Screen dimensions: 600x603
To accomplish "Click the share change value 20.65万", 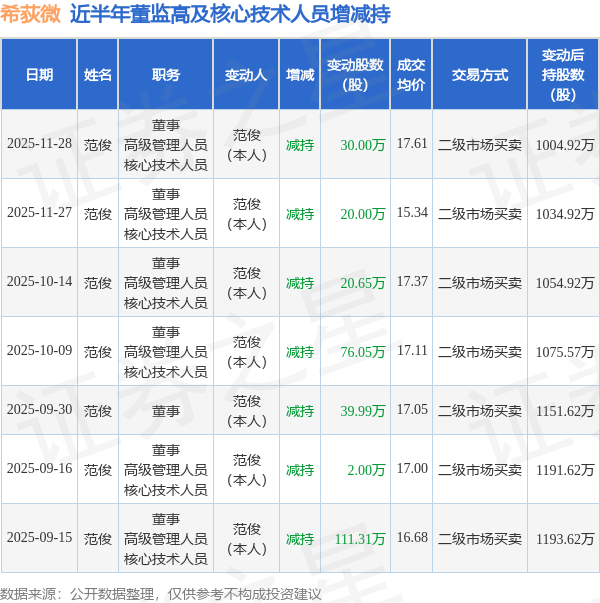I will pos(363,283).
